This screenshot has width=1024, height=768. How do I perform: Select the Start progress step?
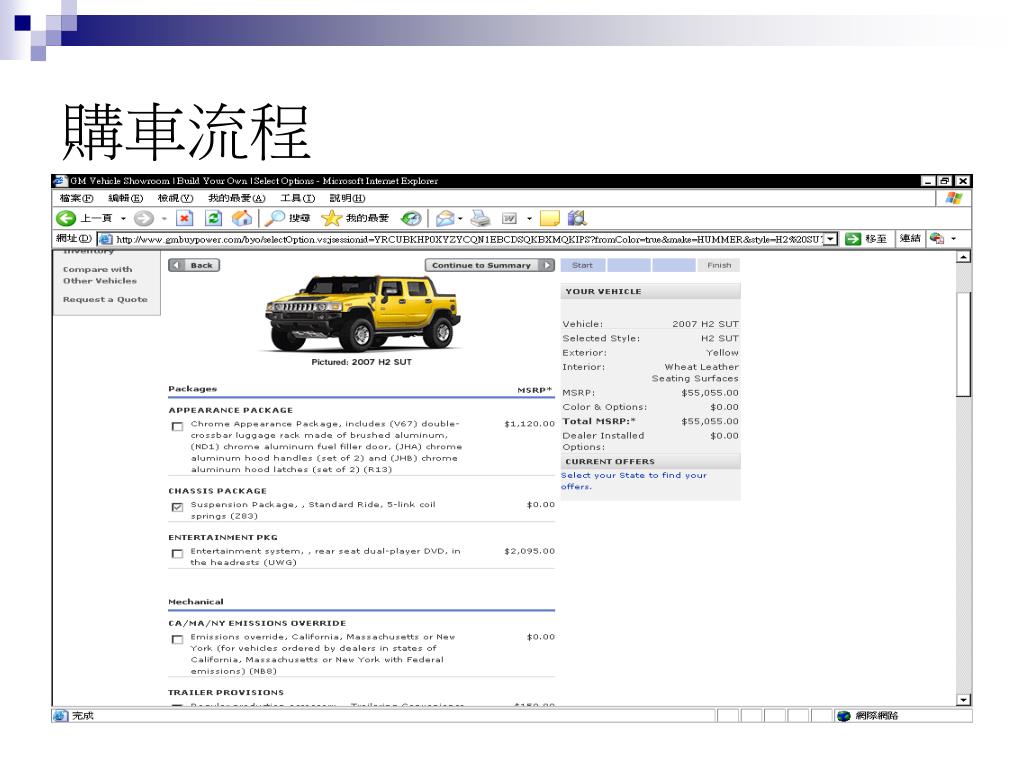pos(583,265)
